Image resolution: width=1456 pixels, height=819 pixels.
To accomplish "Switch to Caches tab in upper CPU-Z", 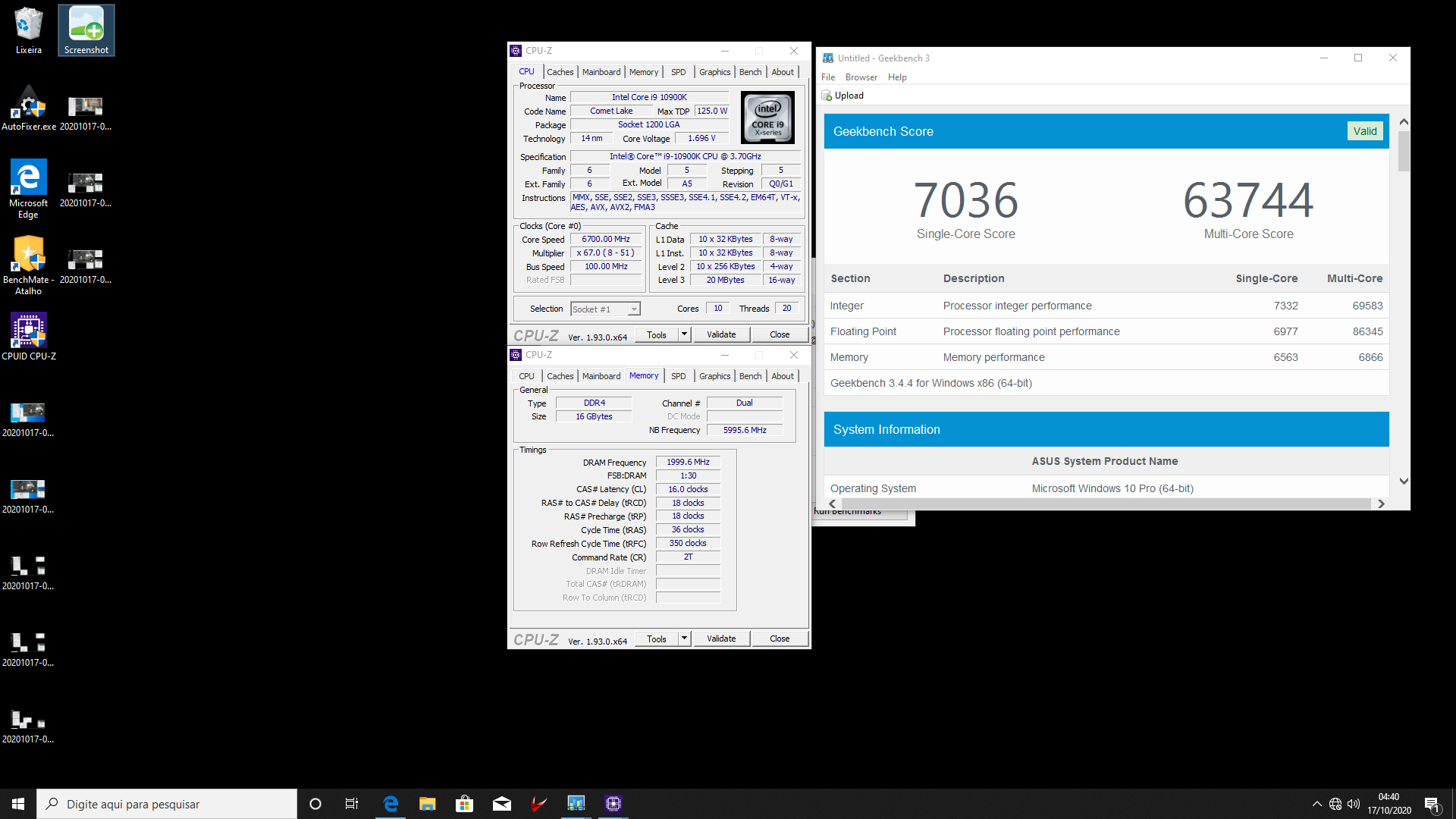I will point(560,72).
